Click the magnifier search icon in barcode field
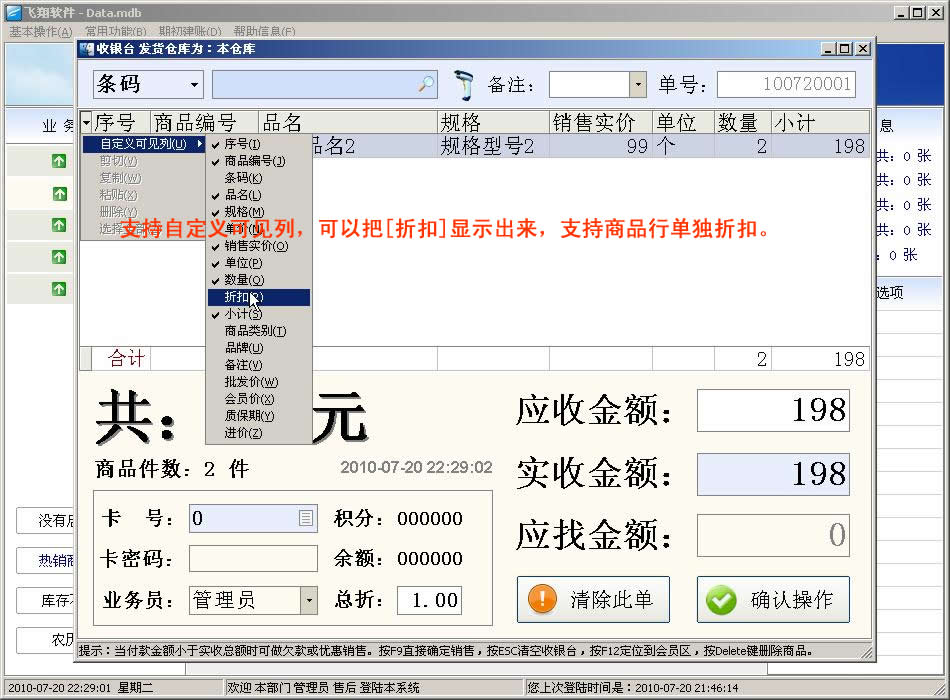This screenshot has width=950, height=700. pyautogui.click(x=426, y=85)
